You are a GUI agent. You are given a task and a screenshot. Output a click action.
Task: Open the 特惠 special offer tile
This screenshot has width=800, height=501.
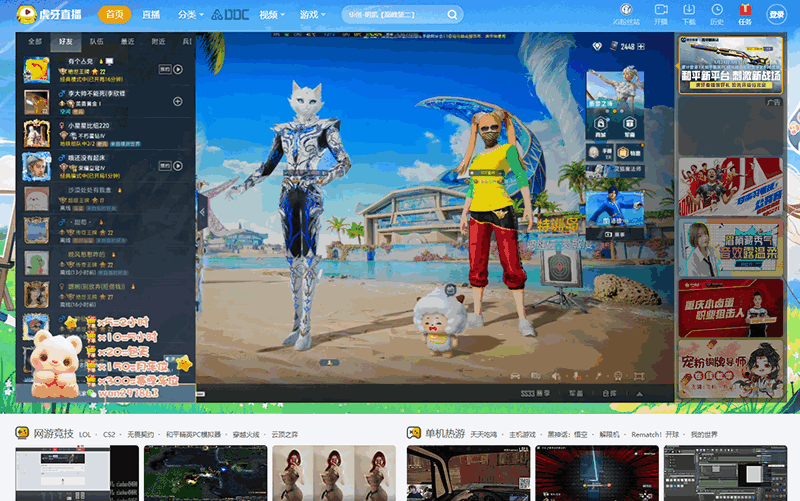630,153
